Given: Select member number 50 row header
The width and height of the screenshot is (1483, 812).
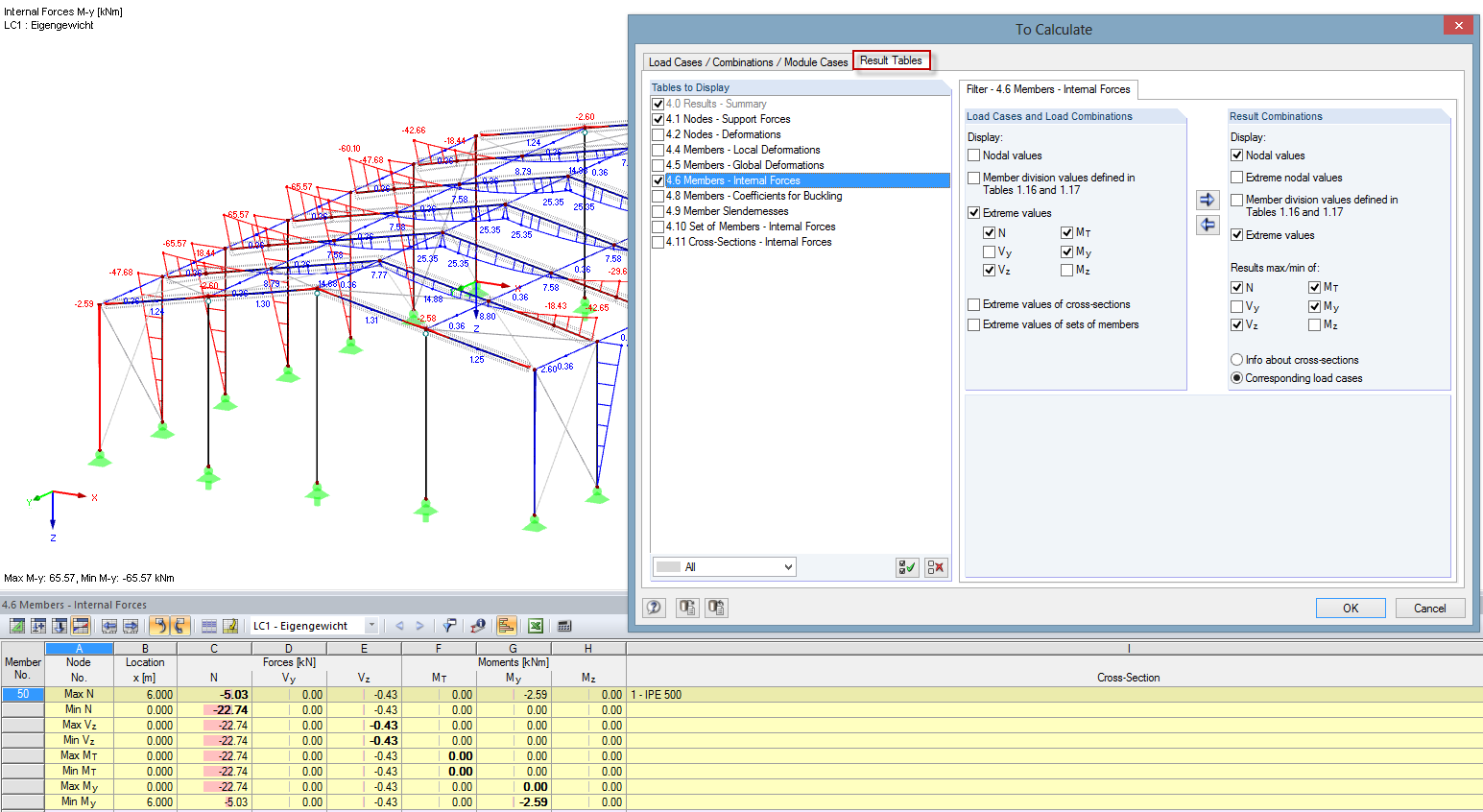Looking at the screenshot, I should point(22,695).
